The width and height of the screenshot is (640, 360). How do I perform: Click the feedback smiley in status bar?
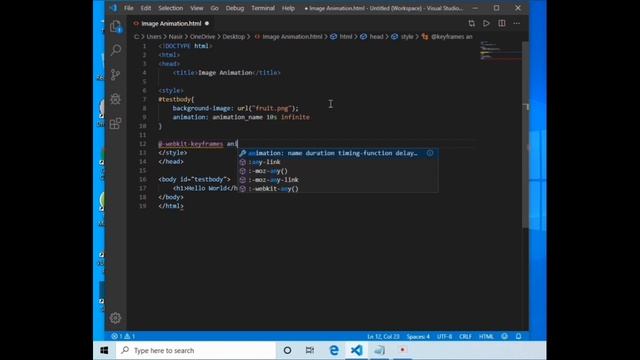(504, 336)
